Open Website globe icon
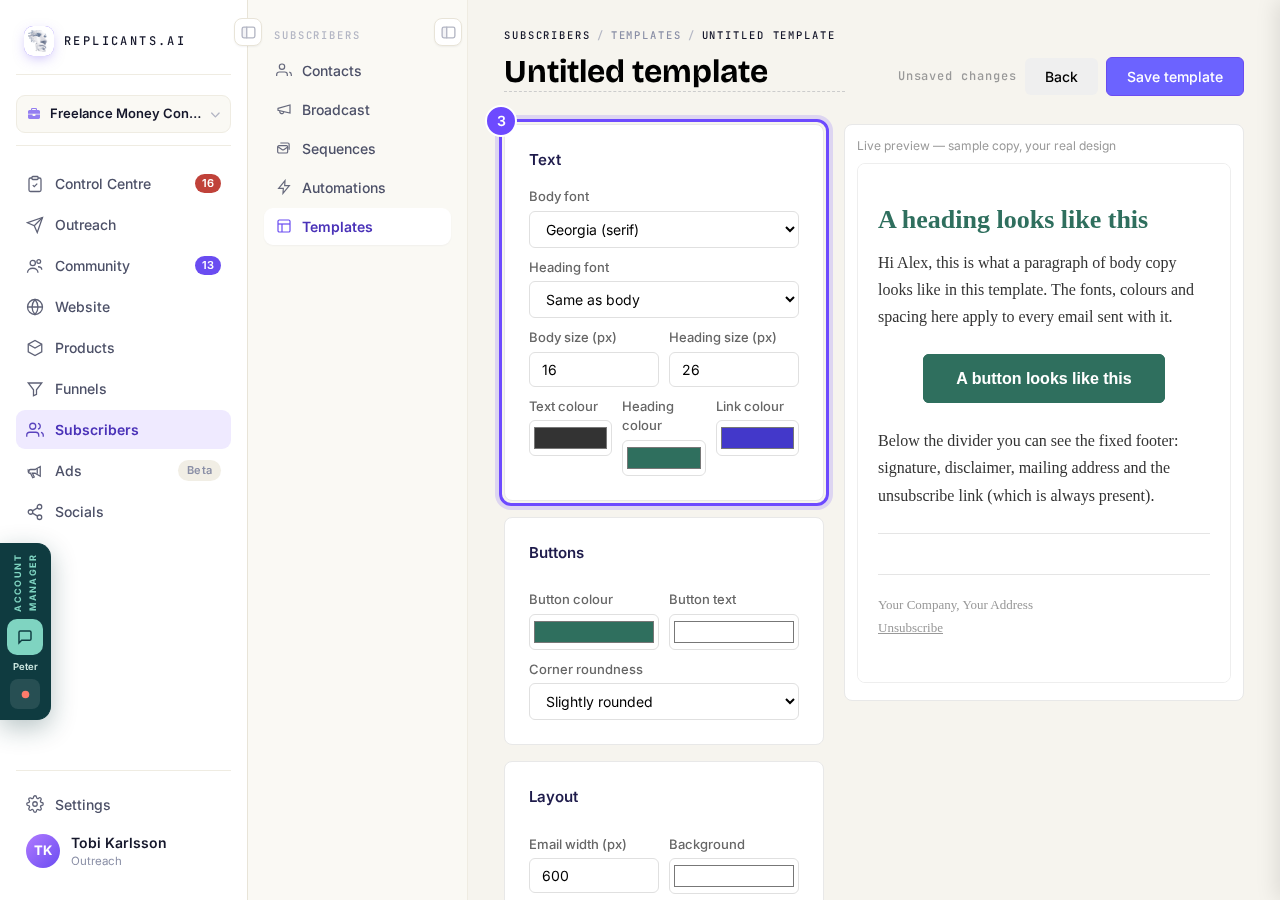This screenshot has height=900, width=1280. (x=35, y=307)
